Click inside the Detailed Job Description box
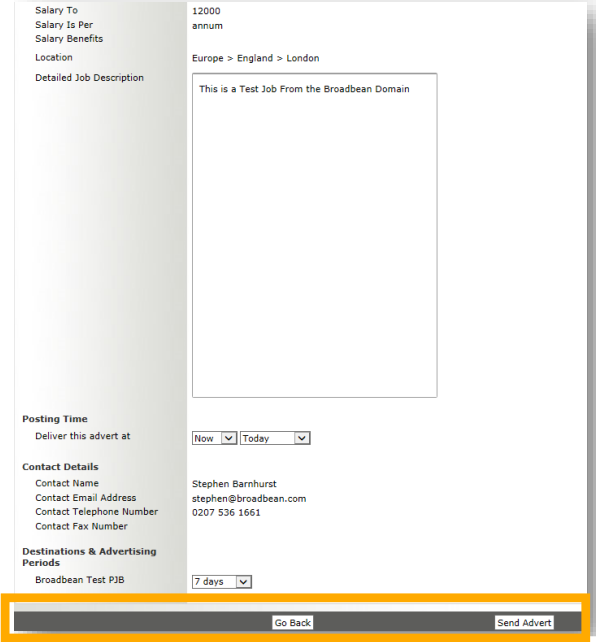 (314, 235)
